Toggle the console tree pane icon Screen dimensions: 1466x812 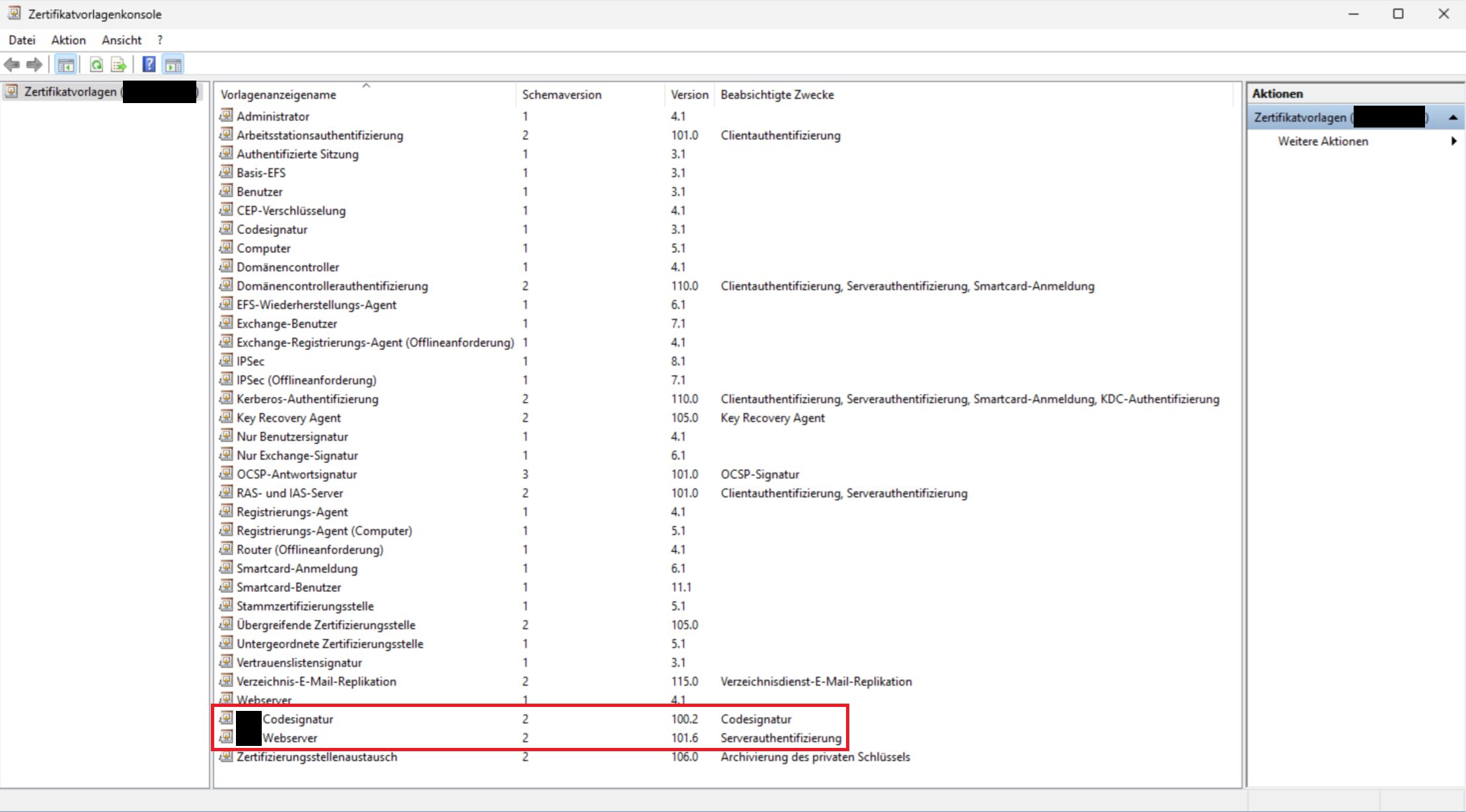65,65
